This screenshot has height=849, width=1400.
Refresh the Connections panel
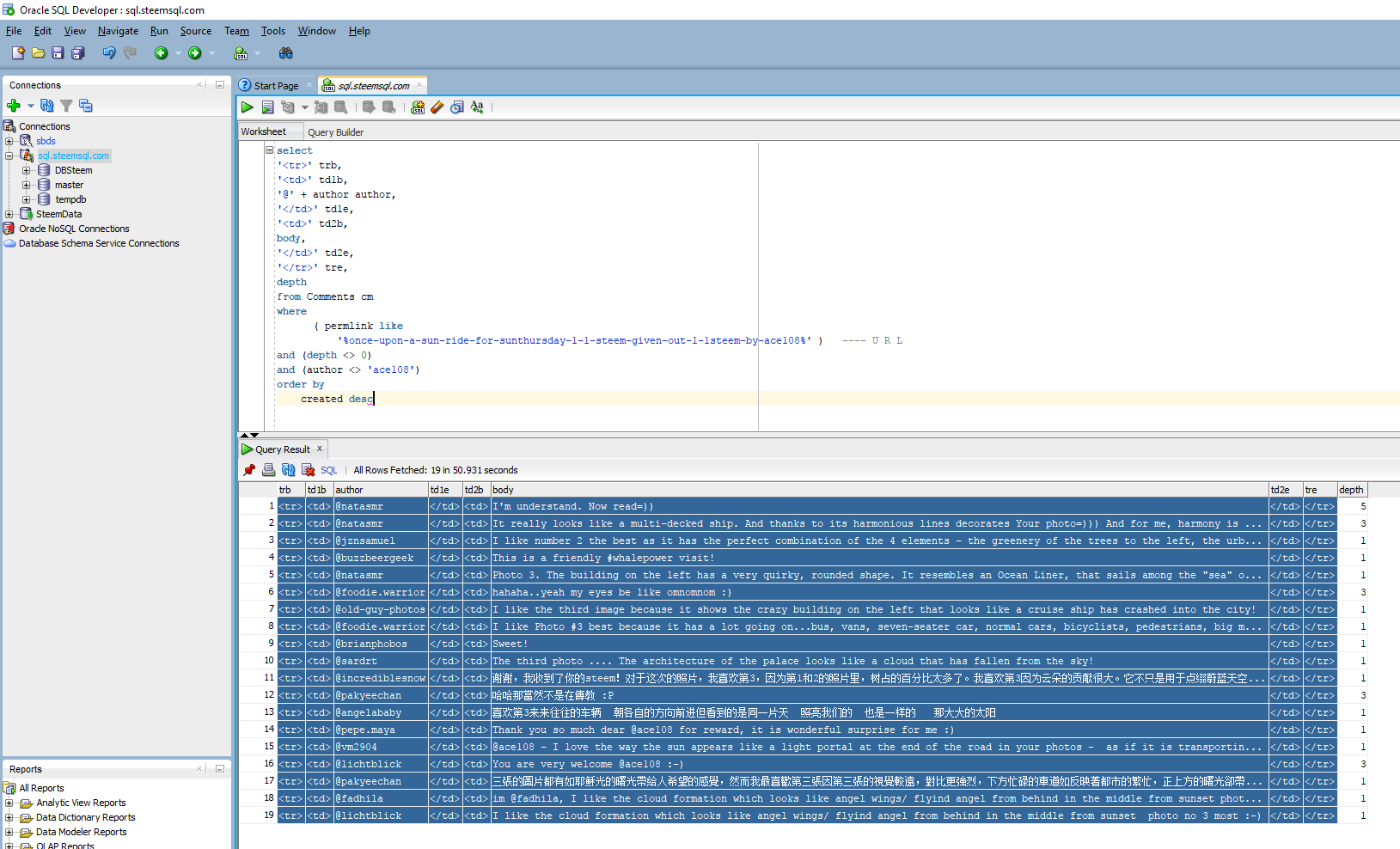pyautogui.click(x=47, y=106)
